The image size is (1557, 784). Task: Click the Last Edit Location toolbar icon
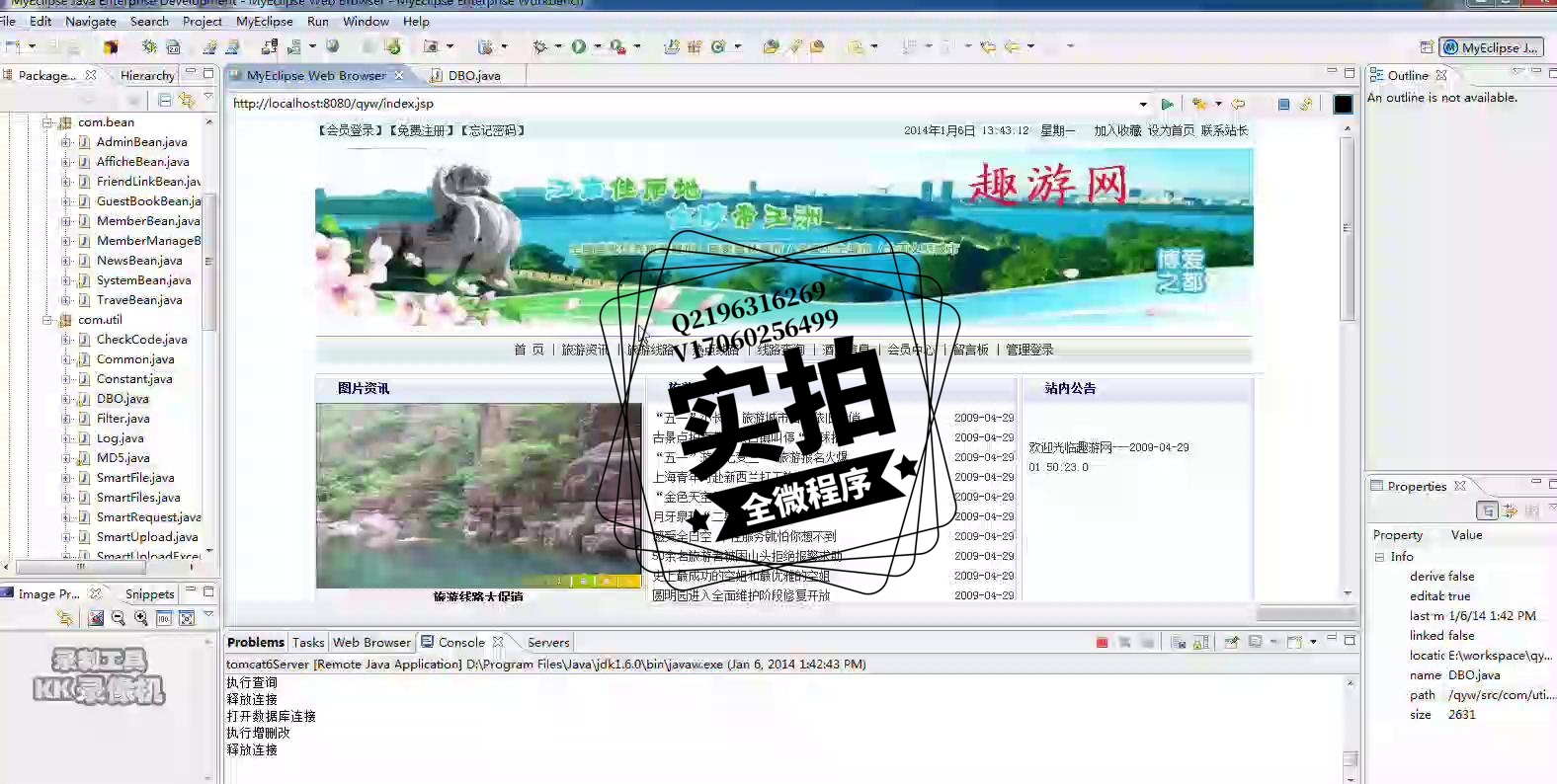pos(988,46)
